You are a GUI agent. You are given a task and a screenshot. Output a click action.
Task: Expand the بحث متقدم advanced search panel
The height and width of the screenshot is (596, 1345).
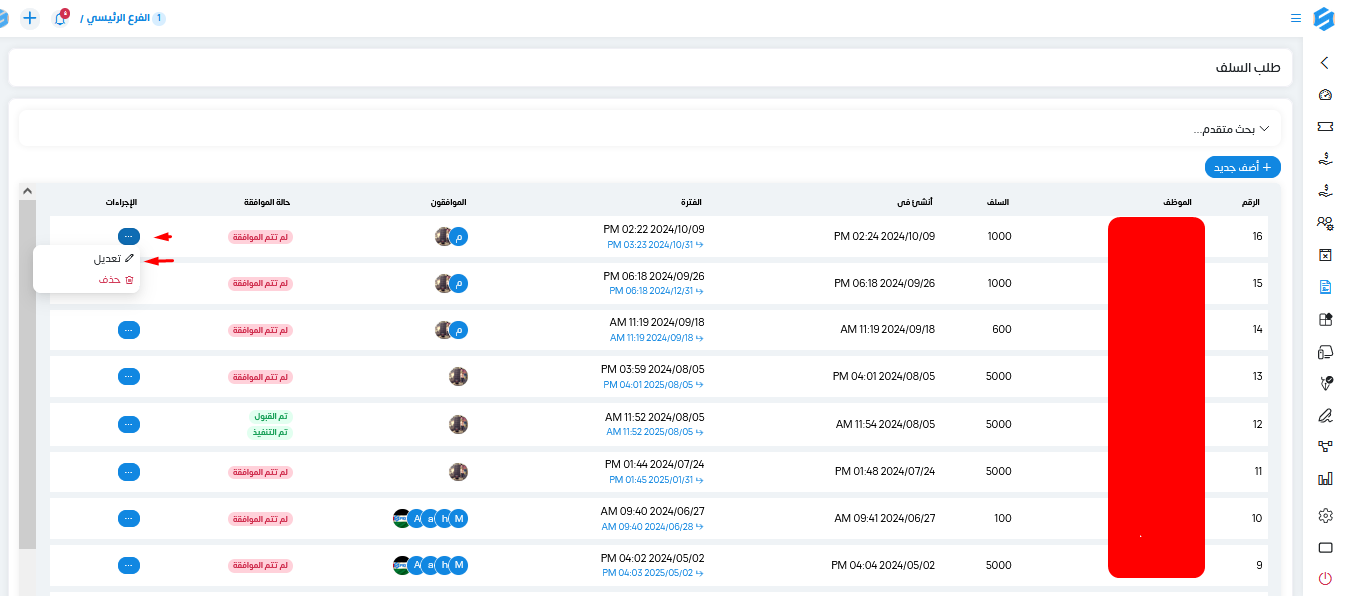pos(1237,129)
